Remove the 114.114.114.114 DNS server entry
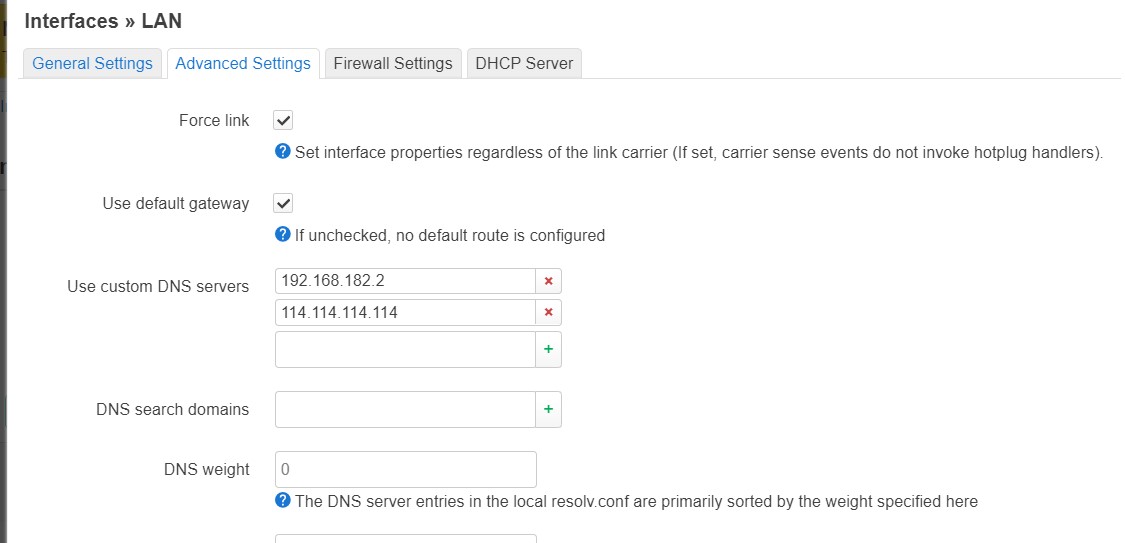Viewport: 1125px width, 543px height. pos(548,313)
